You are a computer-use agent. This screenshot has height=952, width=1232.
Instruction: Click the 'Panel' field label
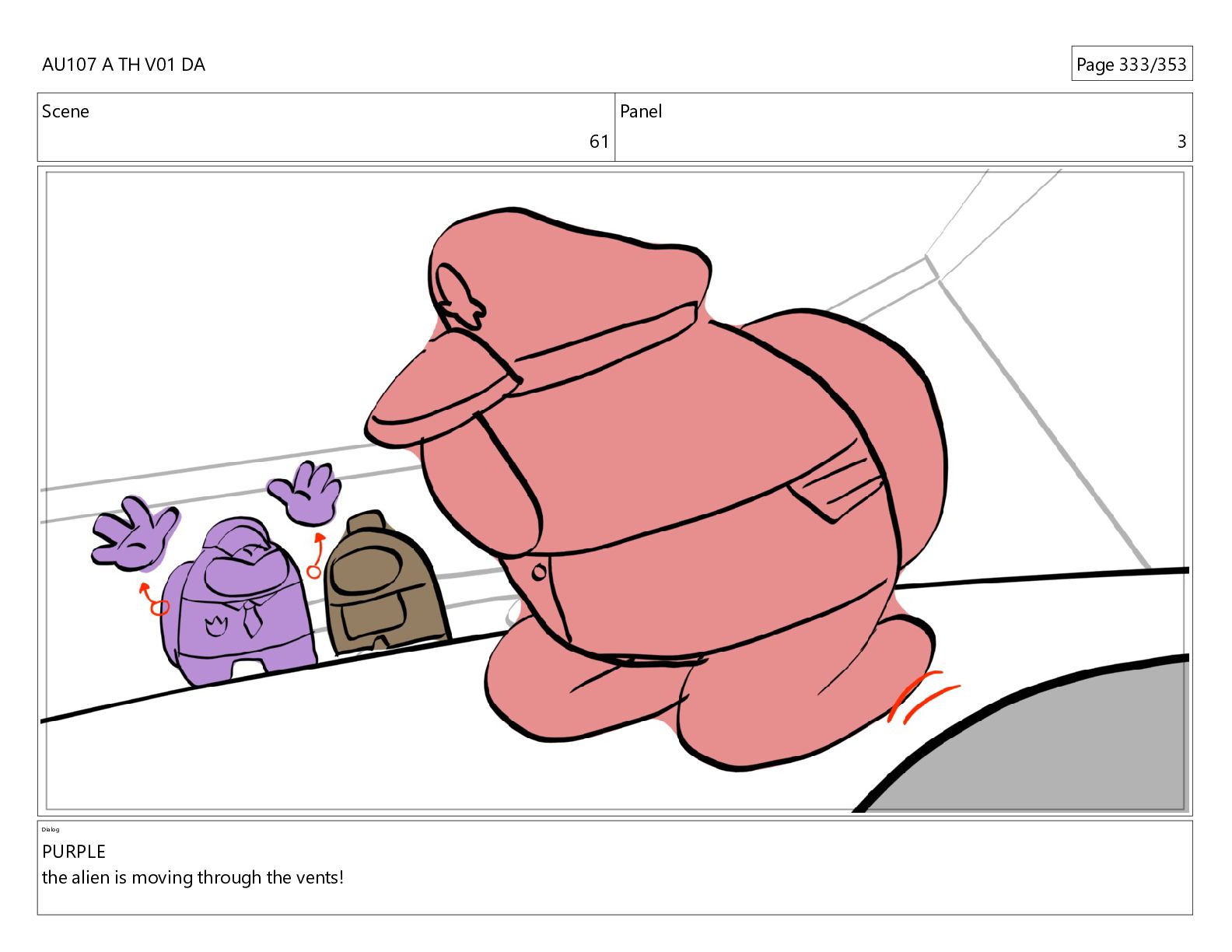[641, 111]
